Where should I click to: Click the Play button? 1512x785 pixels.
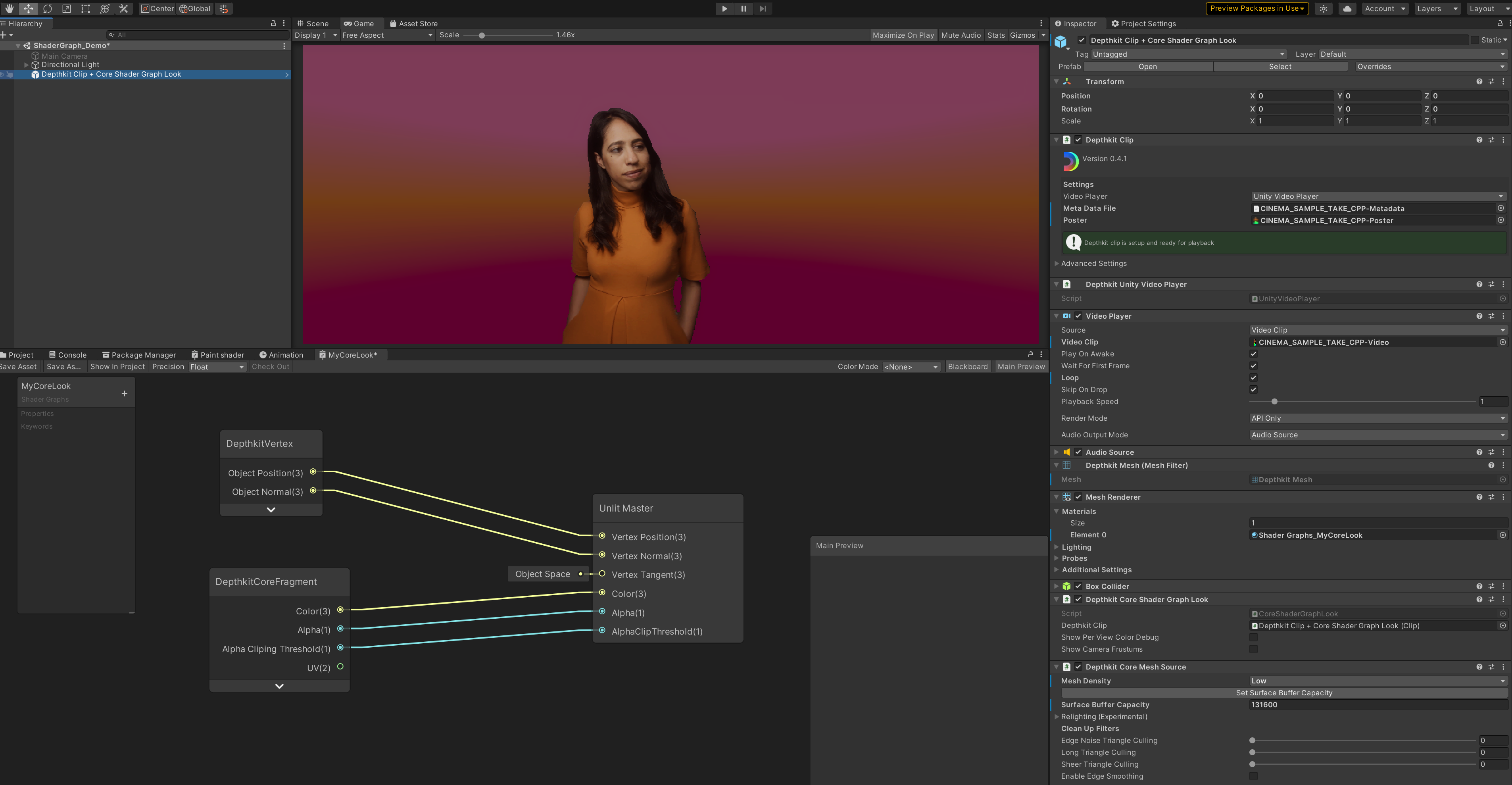724,8
